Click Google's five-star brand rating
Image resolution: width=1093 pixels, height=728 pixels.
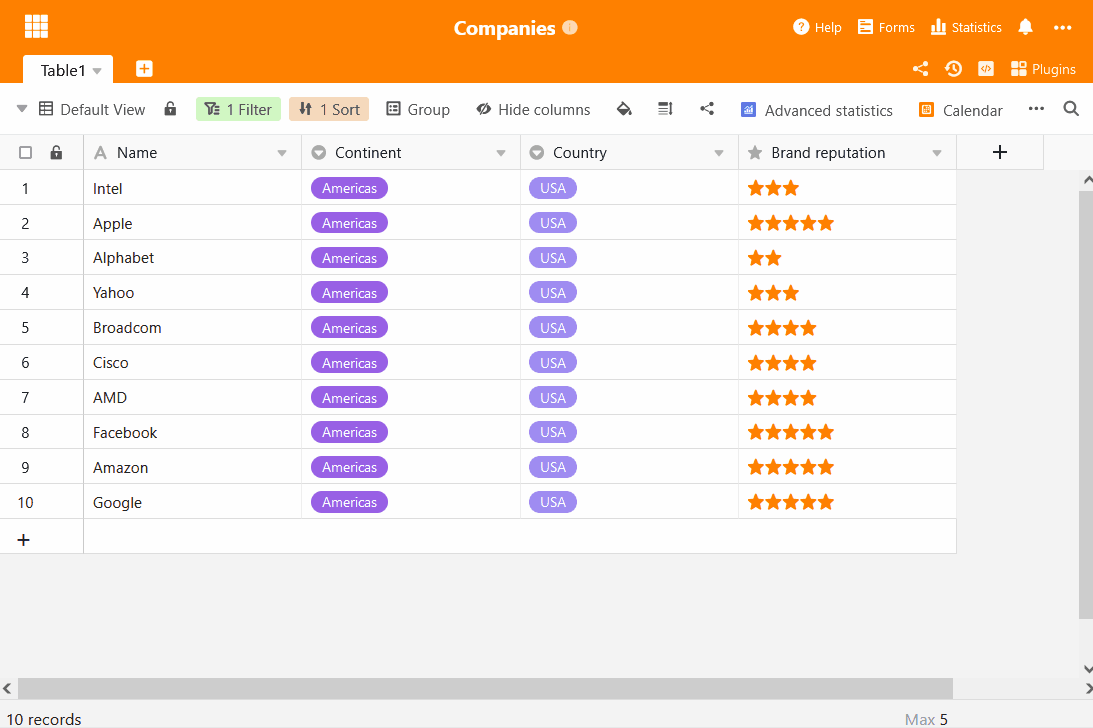(x=790, y=502)
